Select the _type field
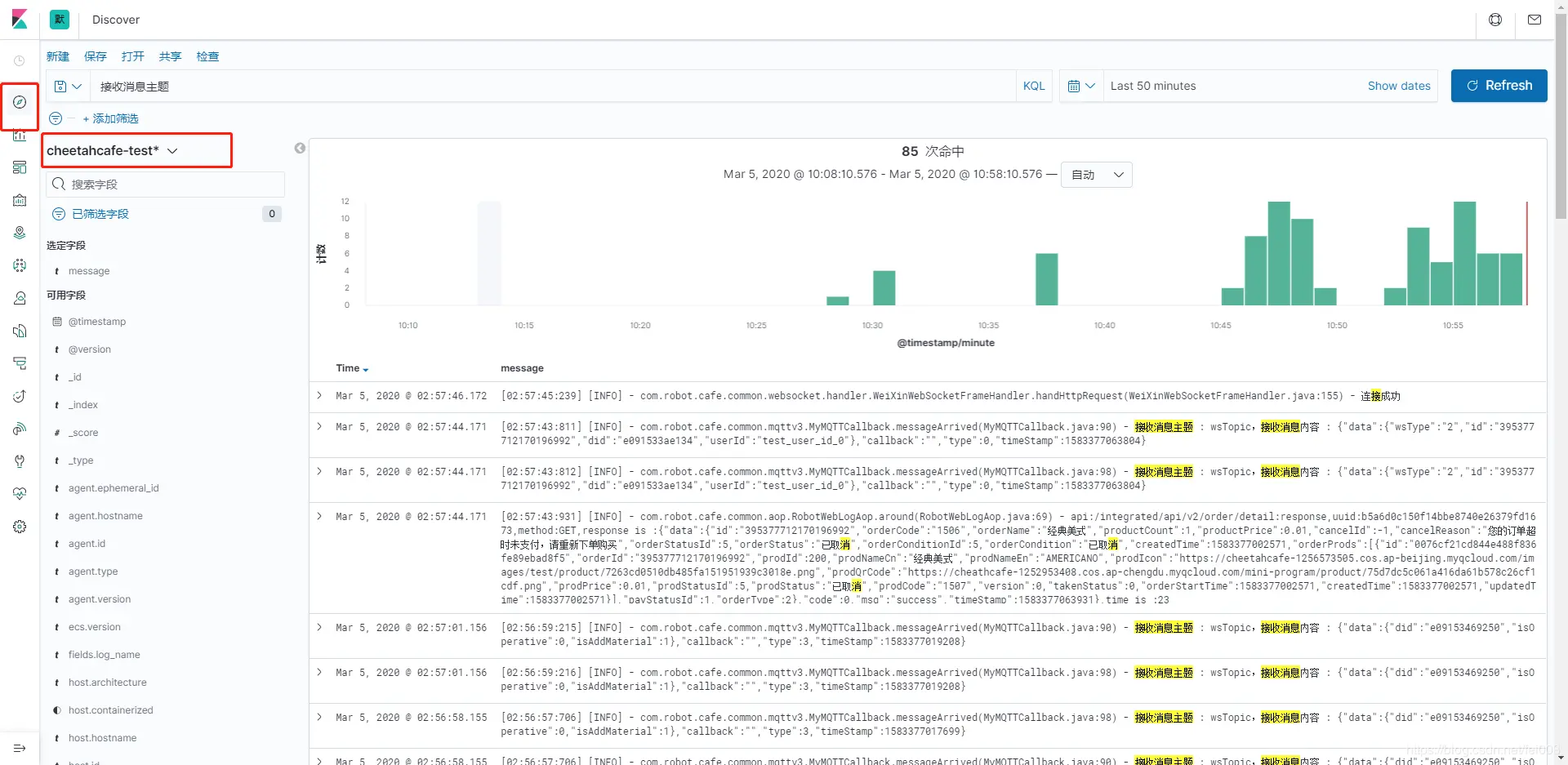 (81, 460)
